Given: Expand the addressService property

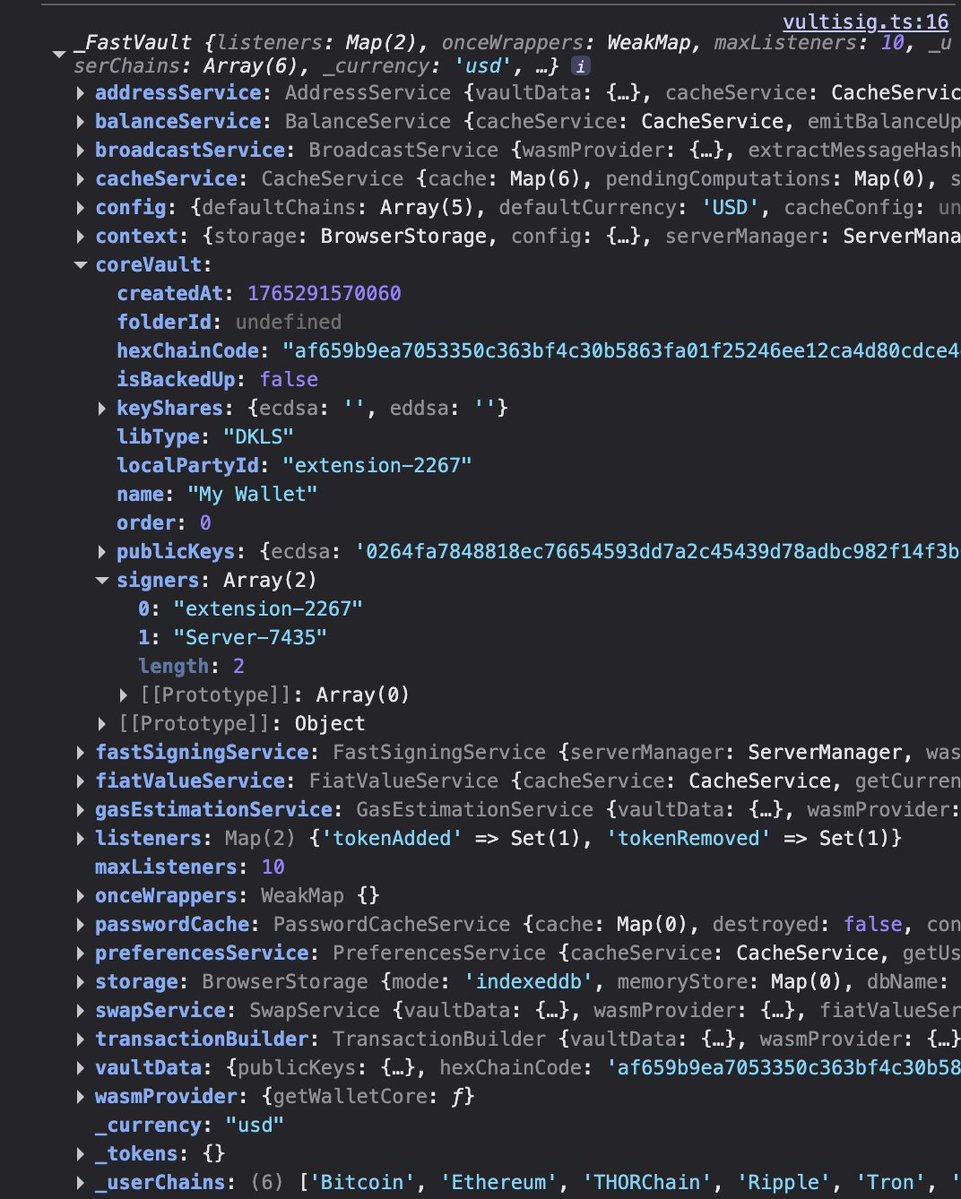Looking at the screenshot, I should click(80, 93).
